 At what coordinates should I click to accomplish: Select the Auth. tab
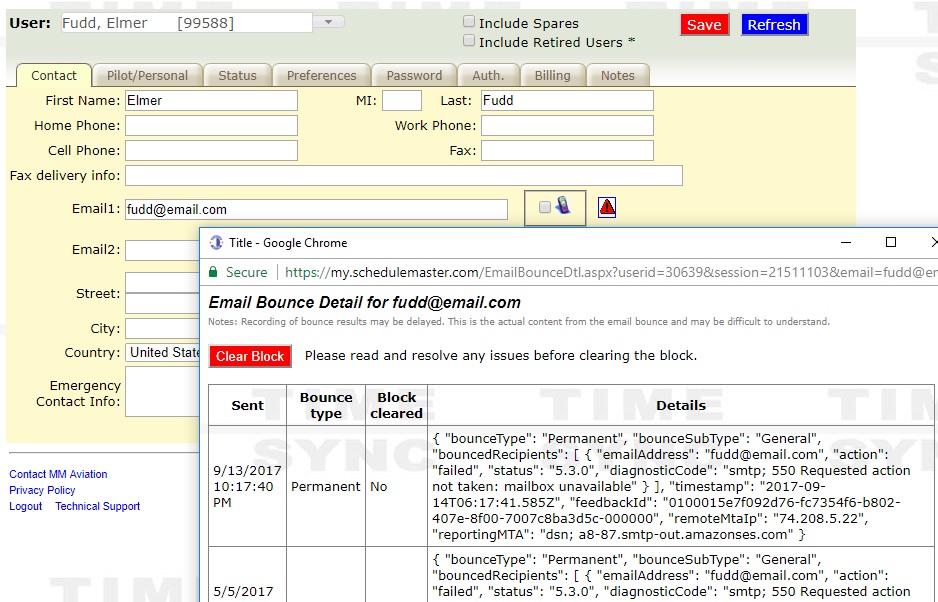[x=488, y=75]
